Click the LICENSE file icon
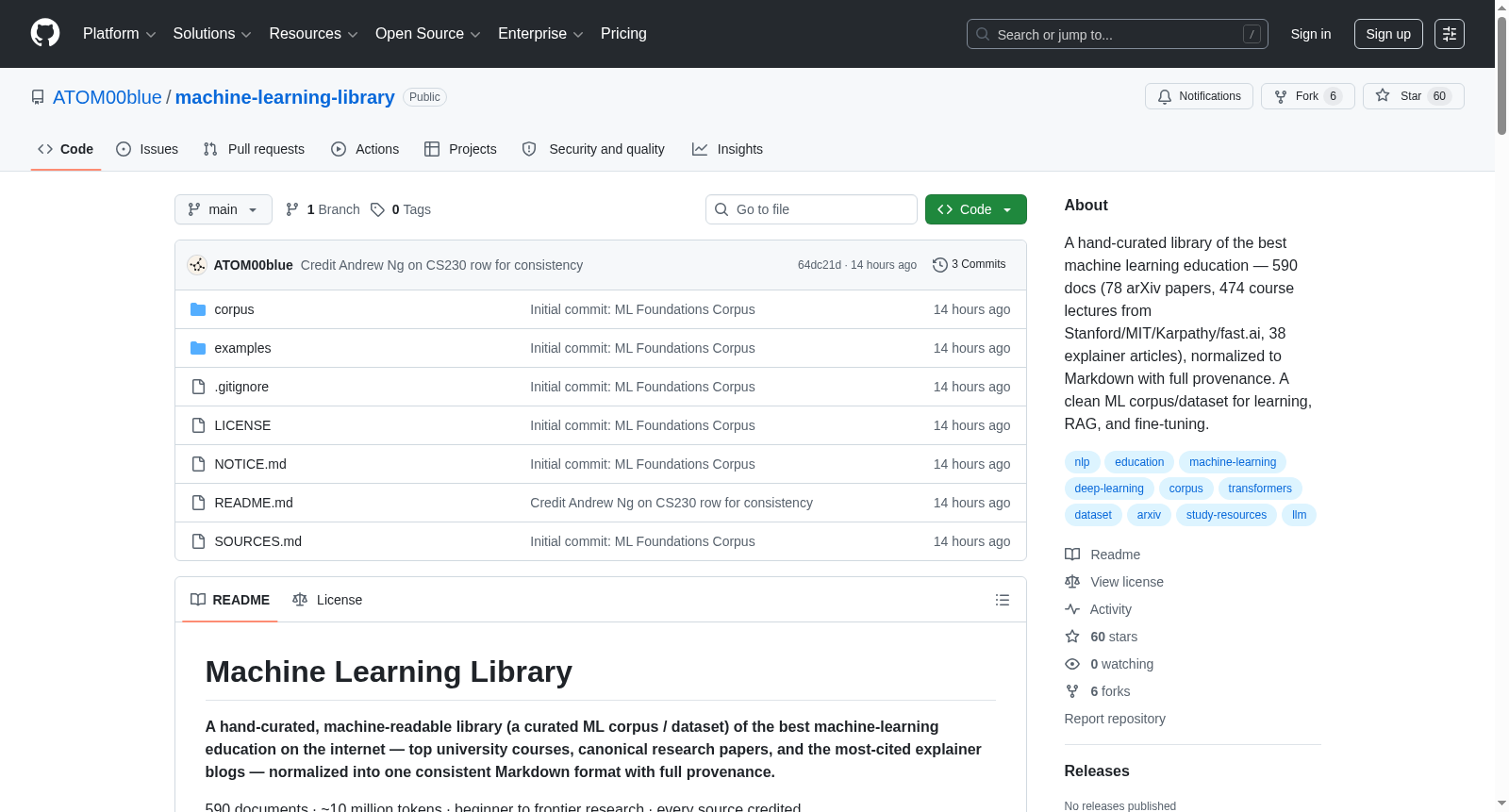The width and height of the screenshot is (1509, 812). (x=198, y=425)
